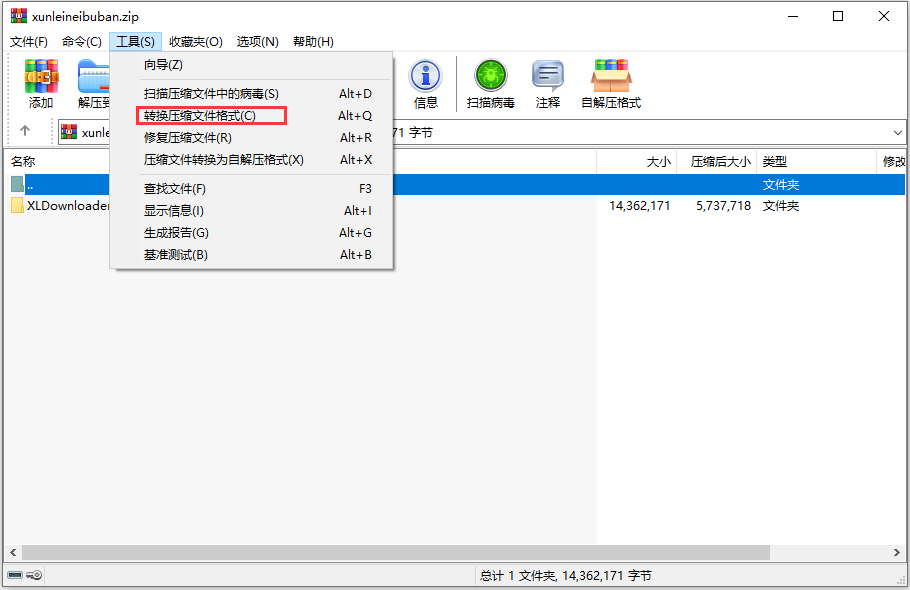910x590 pixels.
Task: Sort by the Size (大小) column header
Action: (x=637, y=161)
